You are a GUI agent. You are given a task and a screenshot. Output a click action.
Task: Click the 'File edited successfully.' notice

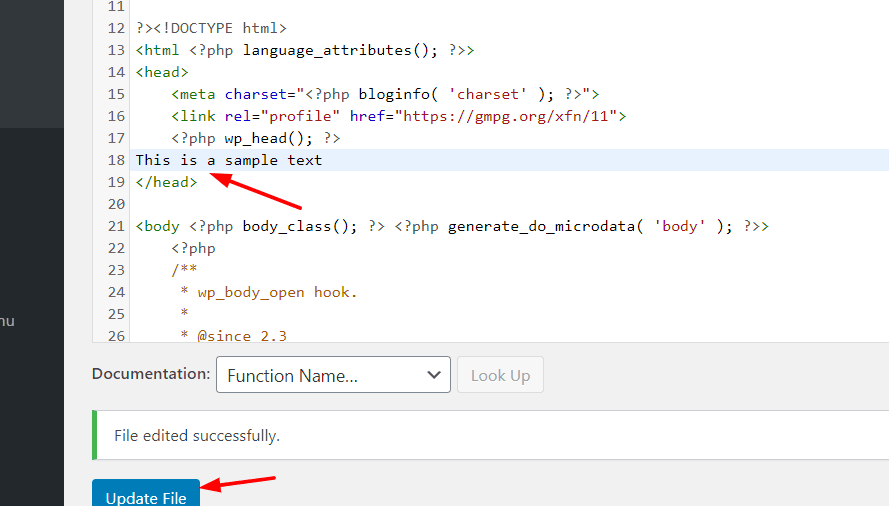pos(197,436)
